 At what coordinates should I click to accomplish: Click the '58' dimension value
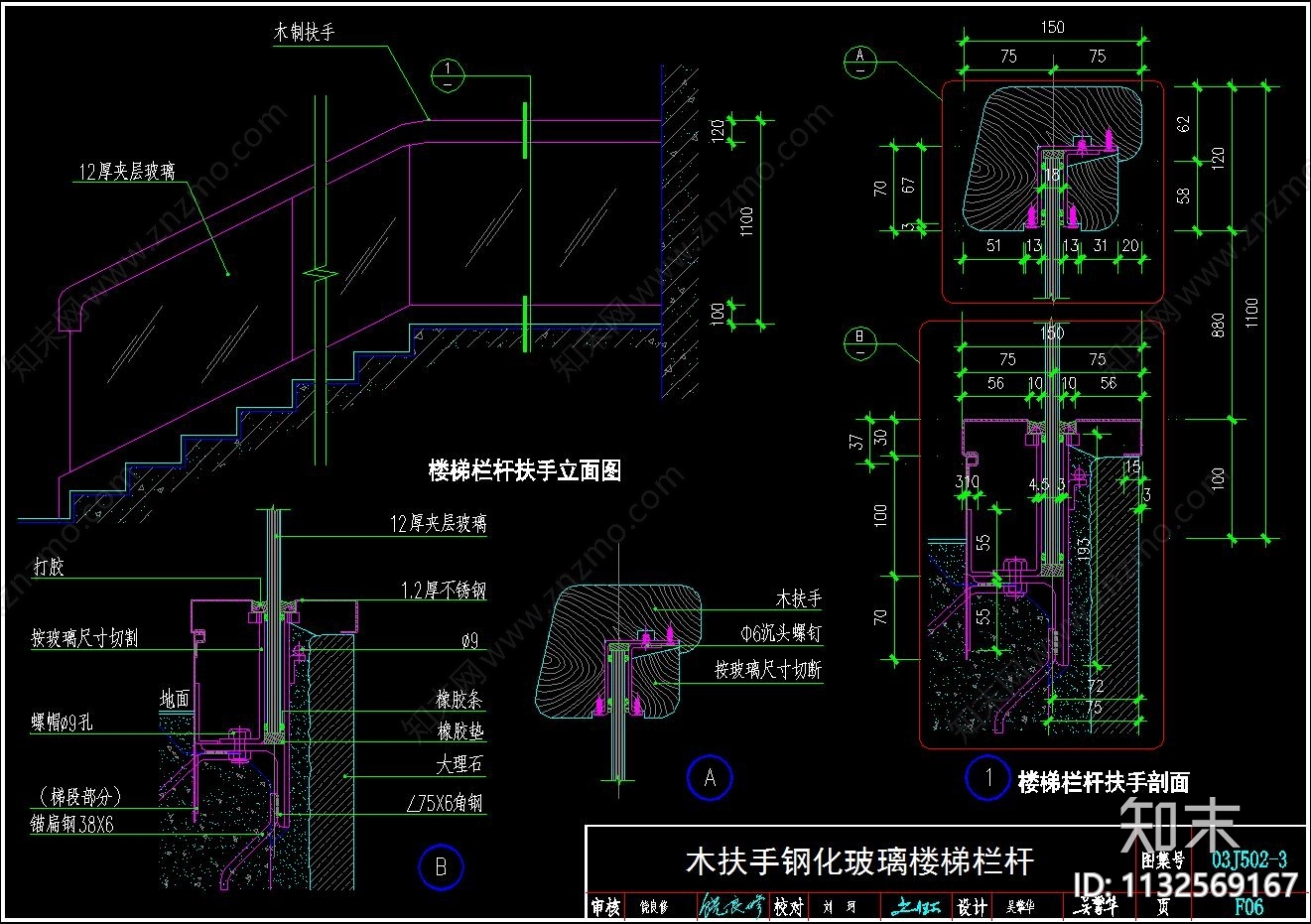(1182, 195)
